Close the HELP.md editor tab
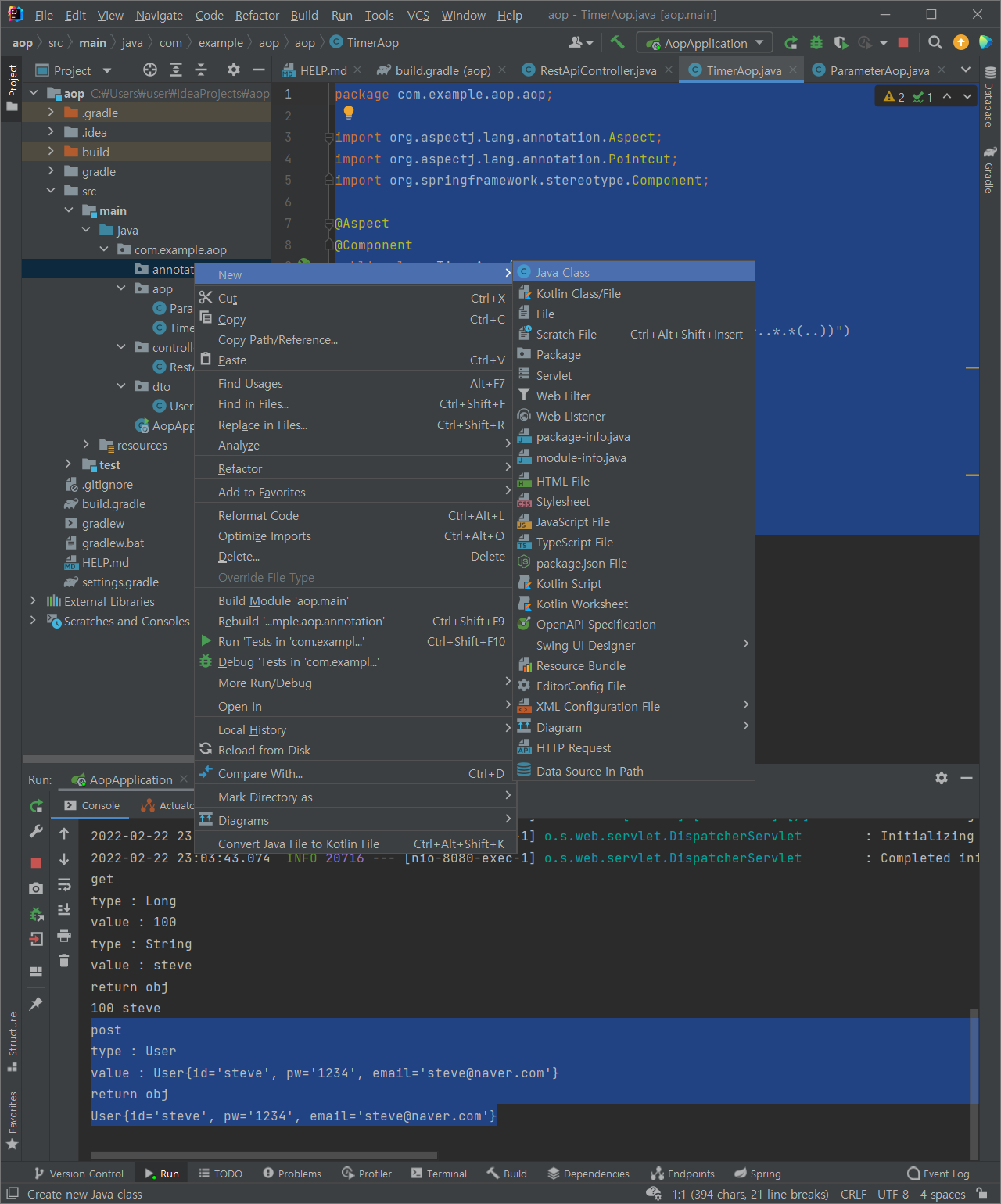This screenshot has width=1001, height=1204. 357,70
